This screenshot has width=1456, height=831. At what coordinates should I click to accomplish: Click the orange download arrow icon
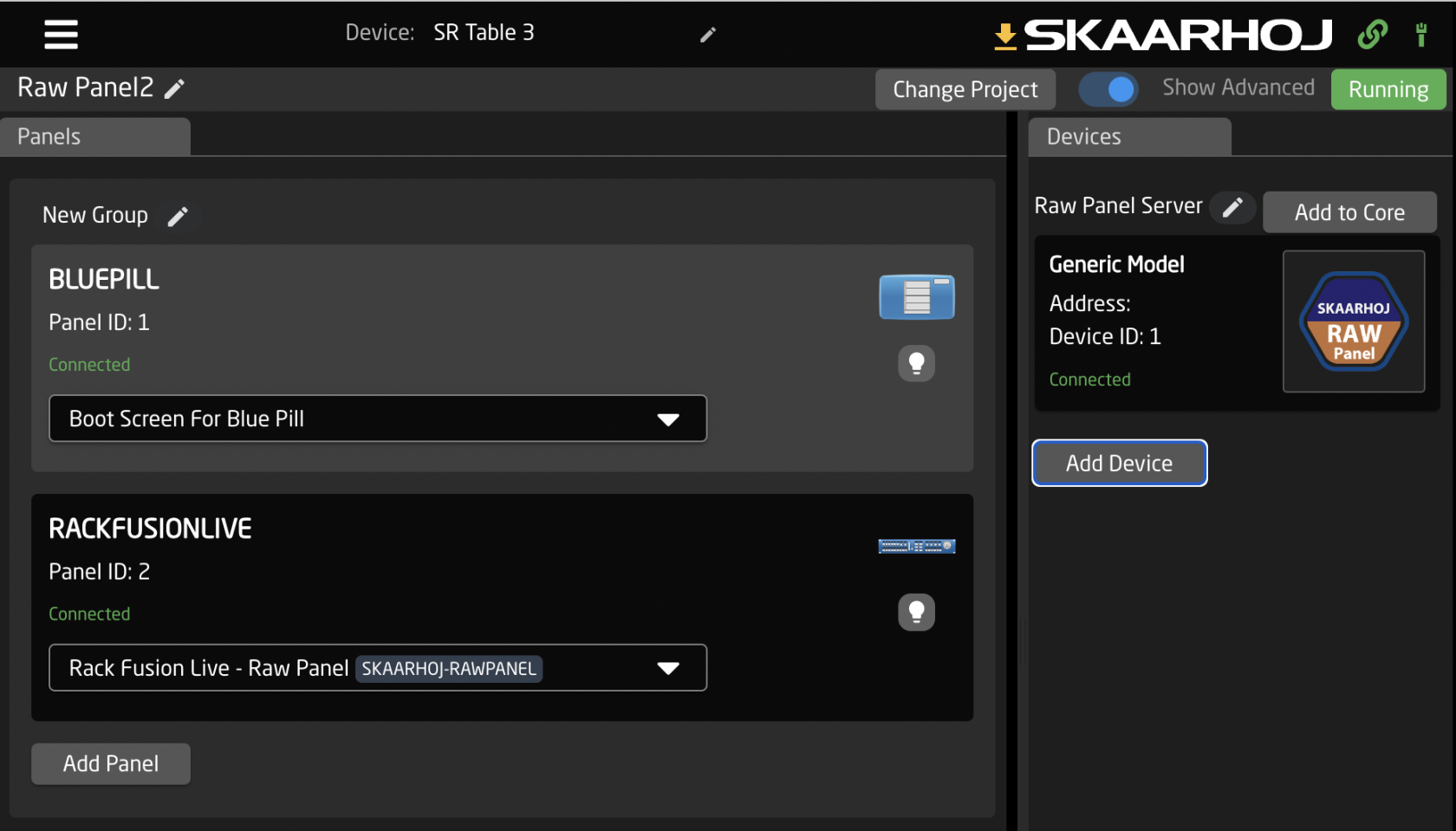point(1005,36)
